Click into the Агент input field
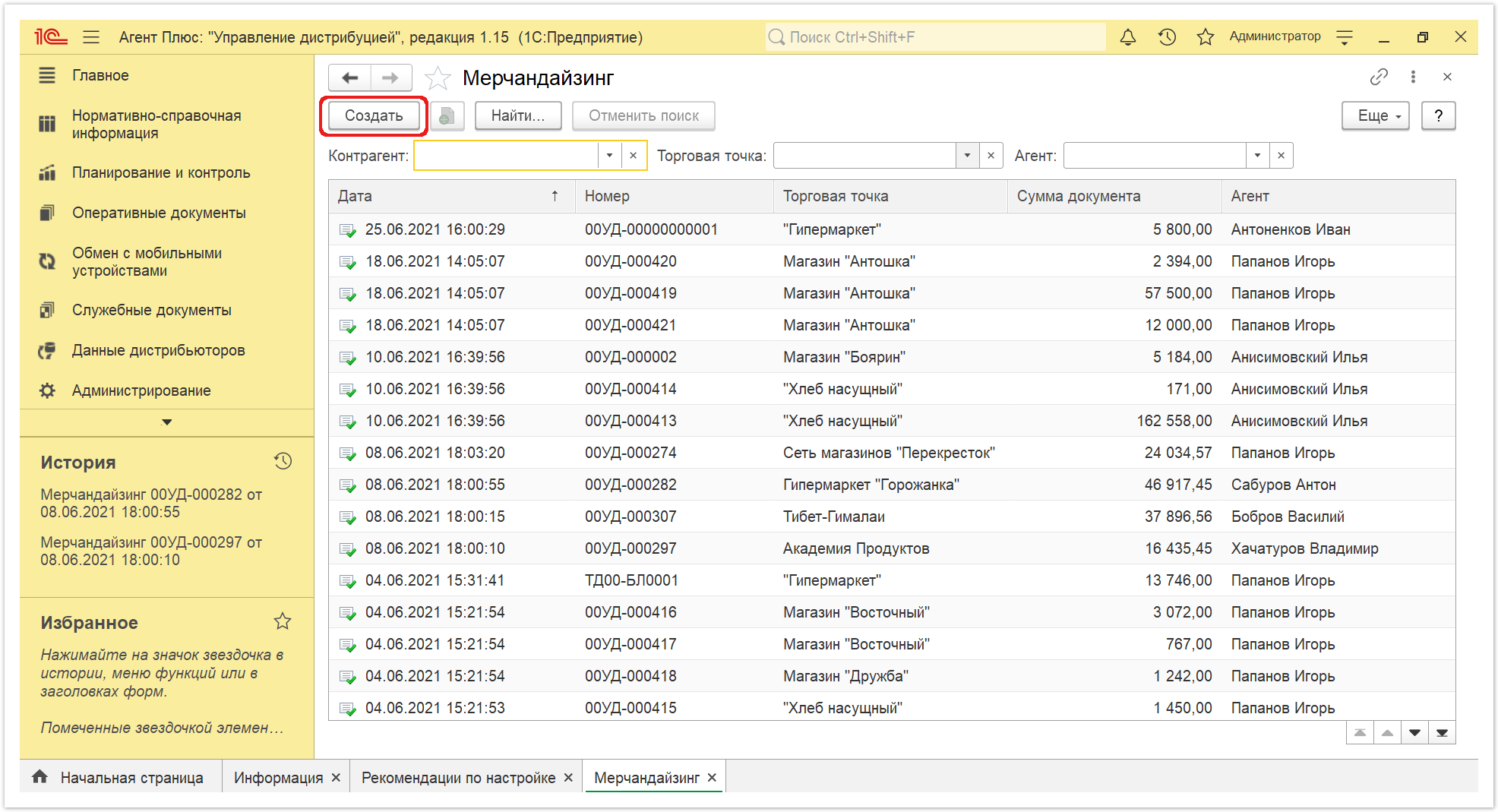1498x812 pixels. point(1155,156)
